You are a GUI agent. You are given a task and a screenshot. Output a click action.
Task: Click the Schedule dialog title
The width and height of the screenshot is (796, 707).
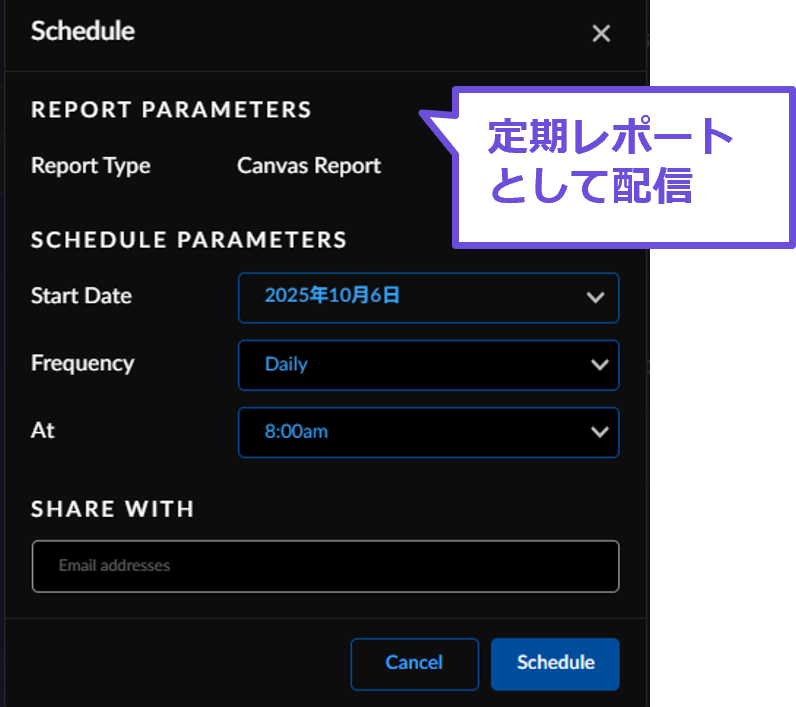[x=83, y=31]
